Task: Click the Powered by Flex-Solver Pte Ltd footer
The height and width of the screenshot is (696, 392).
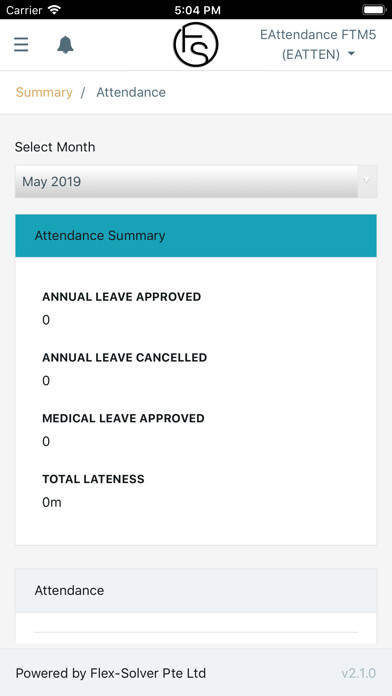Action: pyautogui.click(x=111, y=673)
